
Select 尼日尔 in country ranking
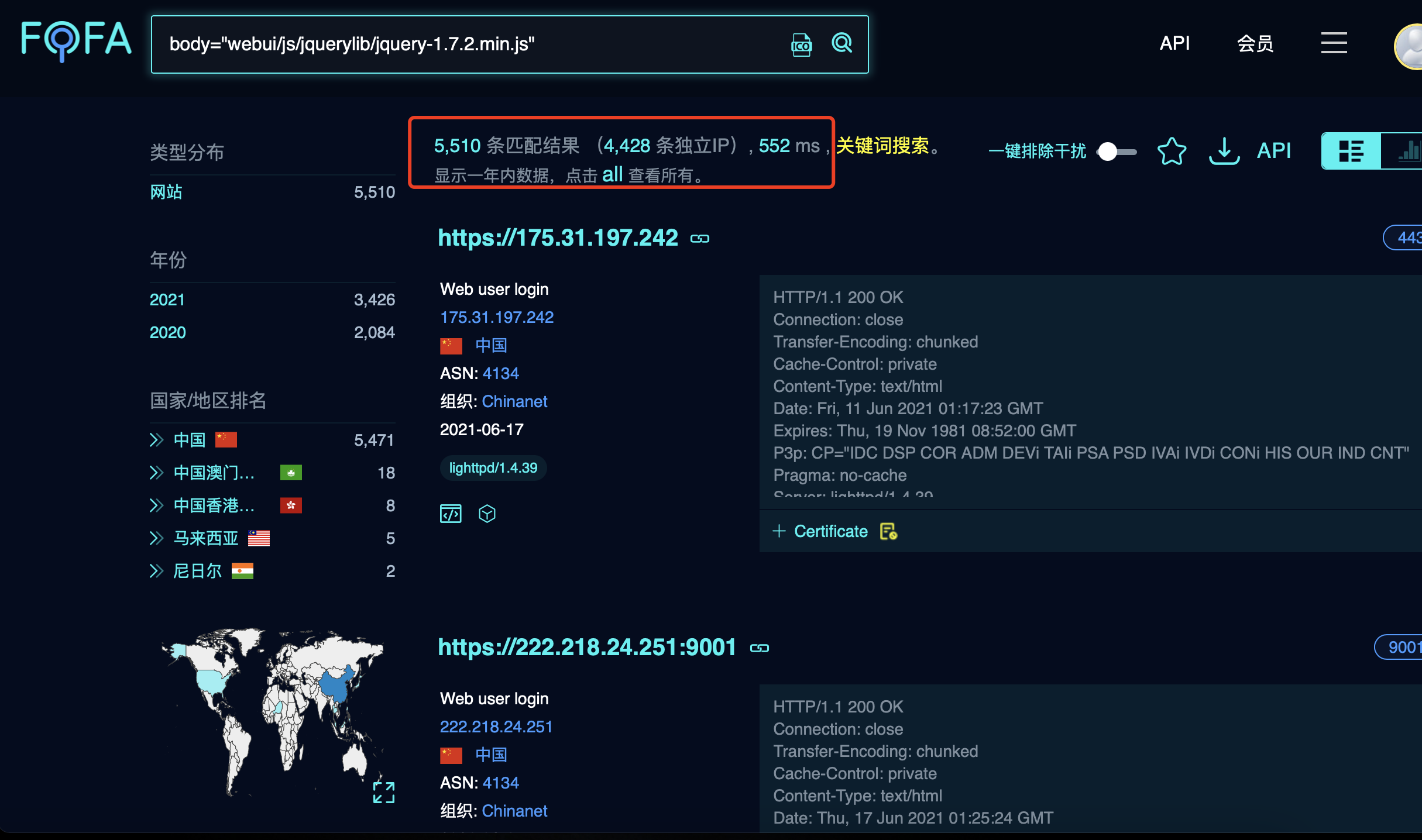coord(198,571)
